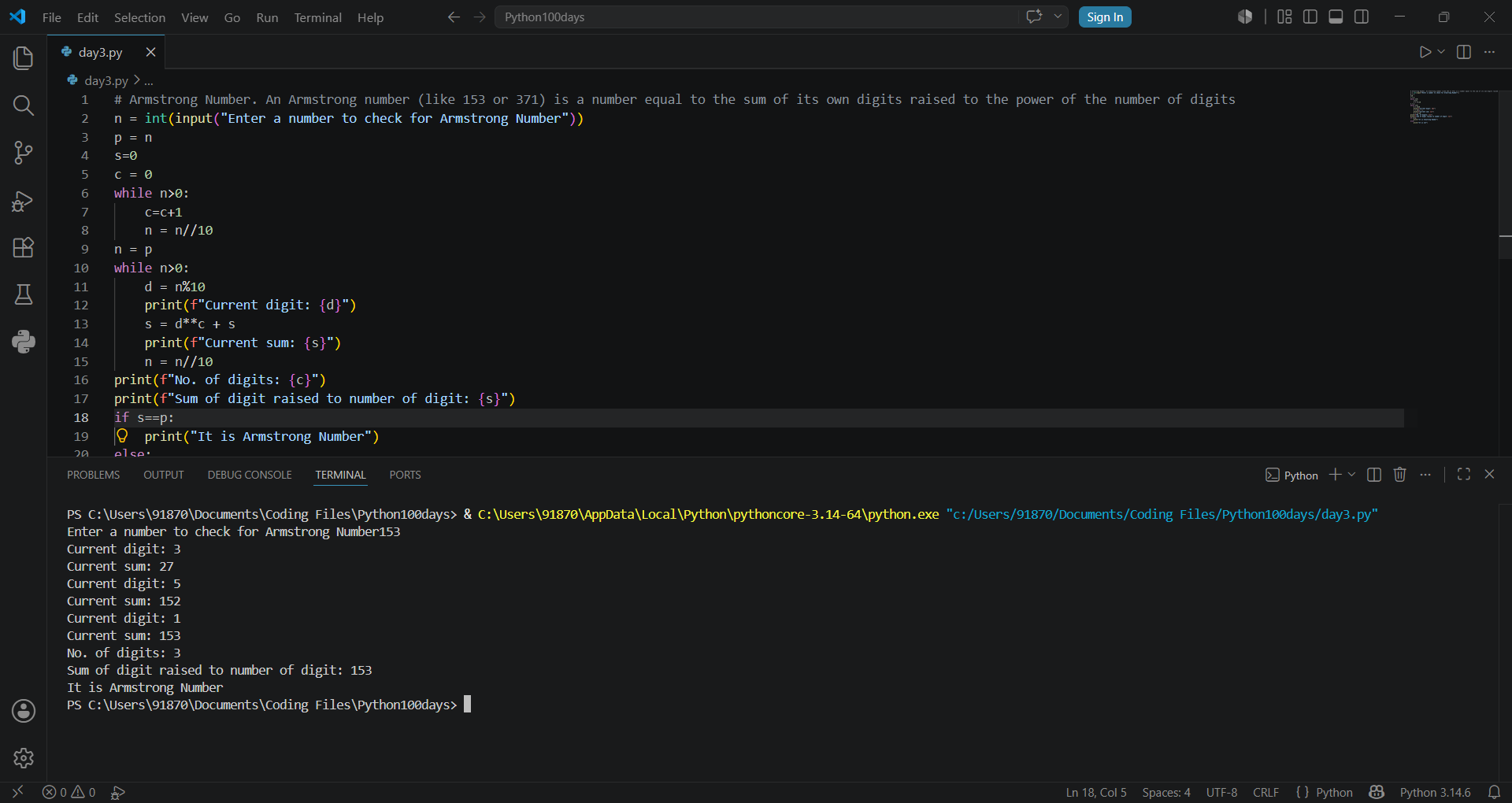1512x803 pixels.
Task: Kill terminal with trash icon
Action: [1399, 475]
